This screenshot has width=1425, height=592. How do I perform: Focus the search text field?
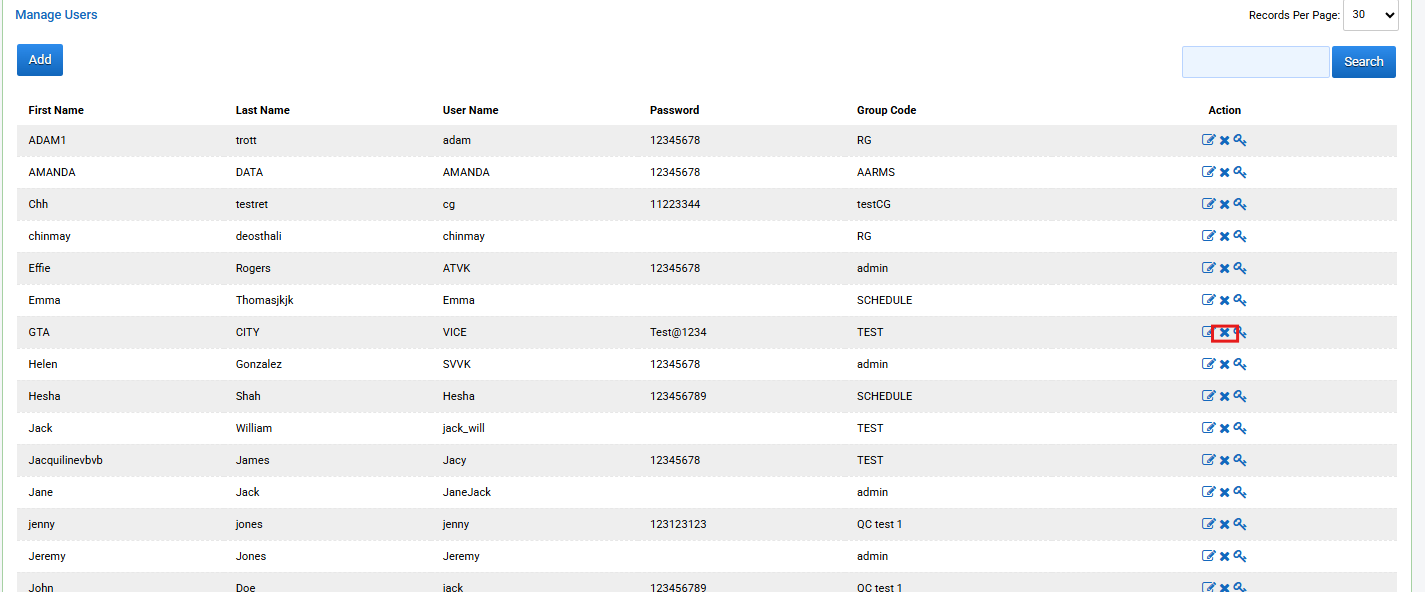[x=1255, y=62]
